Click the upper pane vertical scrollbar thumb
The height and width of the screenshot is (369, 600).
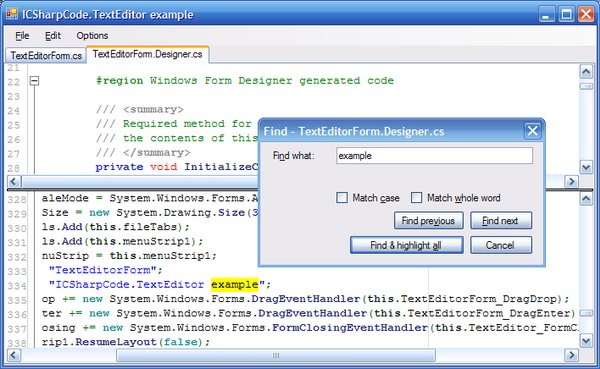(x=586, y=87)
